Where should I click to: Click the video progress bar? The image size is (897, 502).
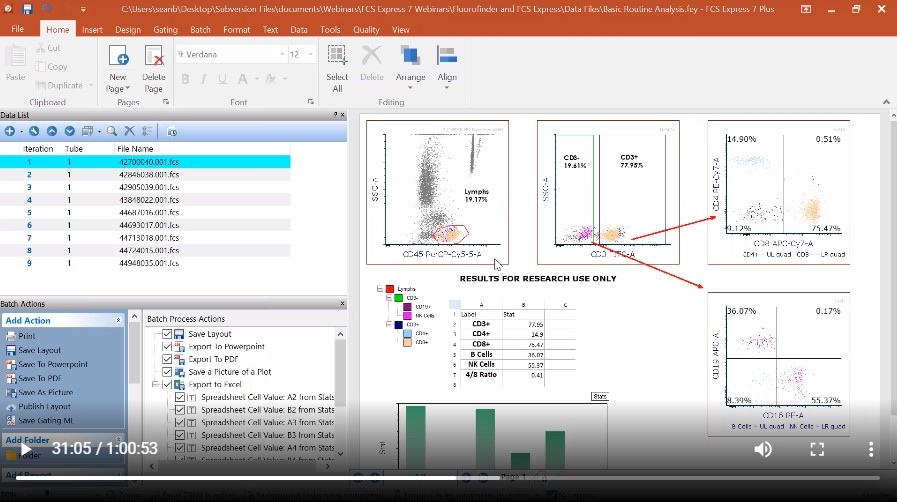[448, 477]
